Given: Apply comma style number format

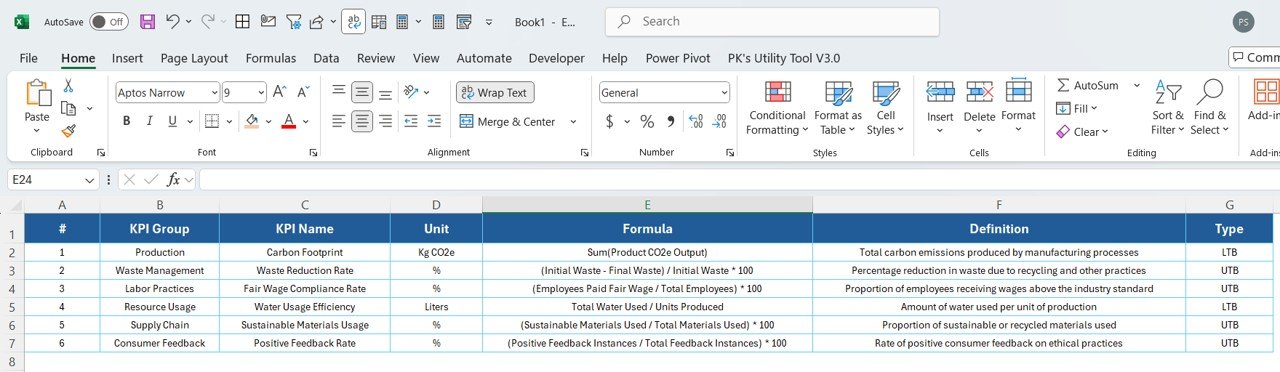Looking at the screenshot, I should pos(670,121).
